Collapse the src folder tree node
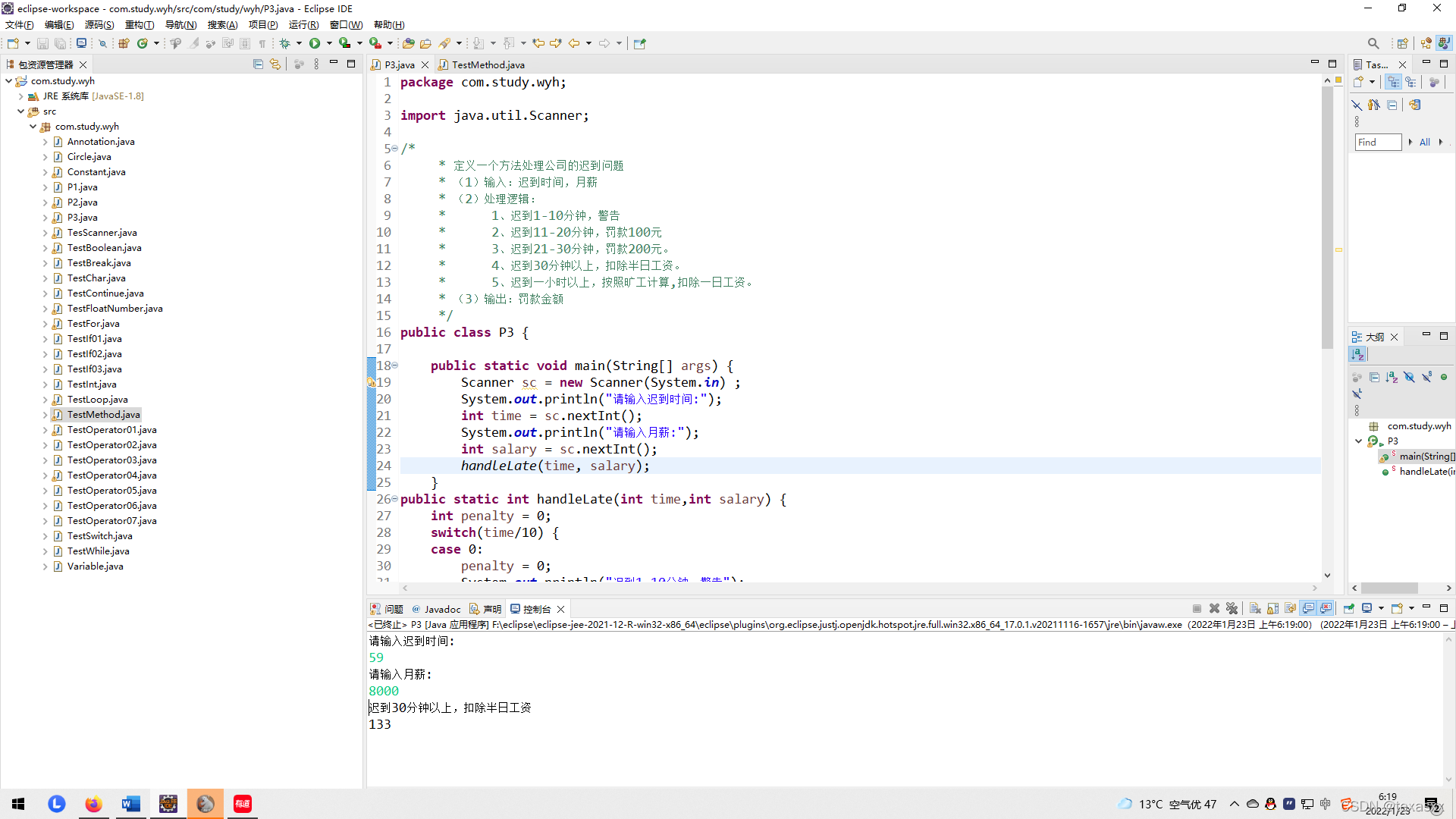The image size is (1456, 819). pyautogui.click(x=21, y=111)
